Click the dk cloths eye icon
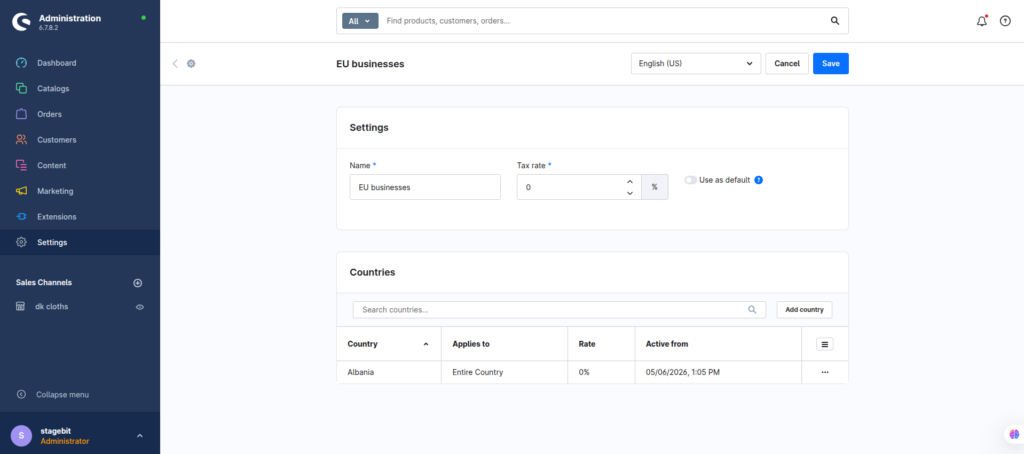The image size is (1024, 454). (140, 307)
